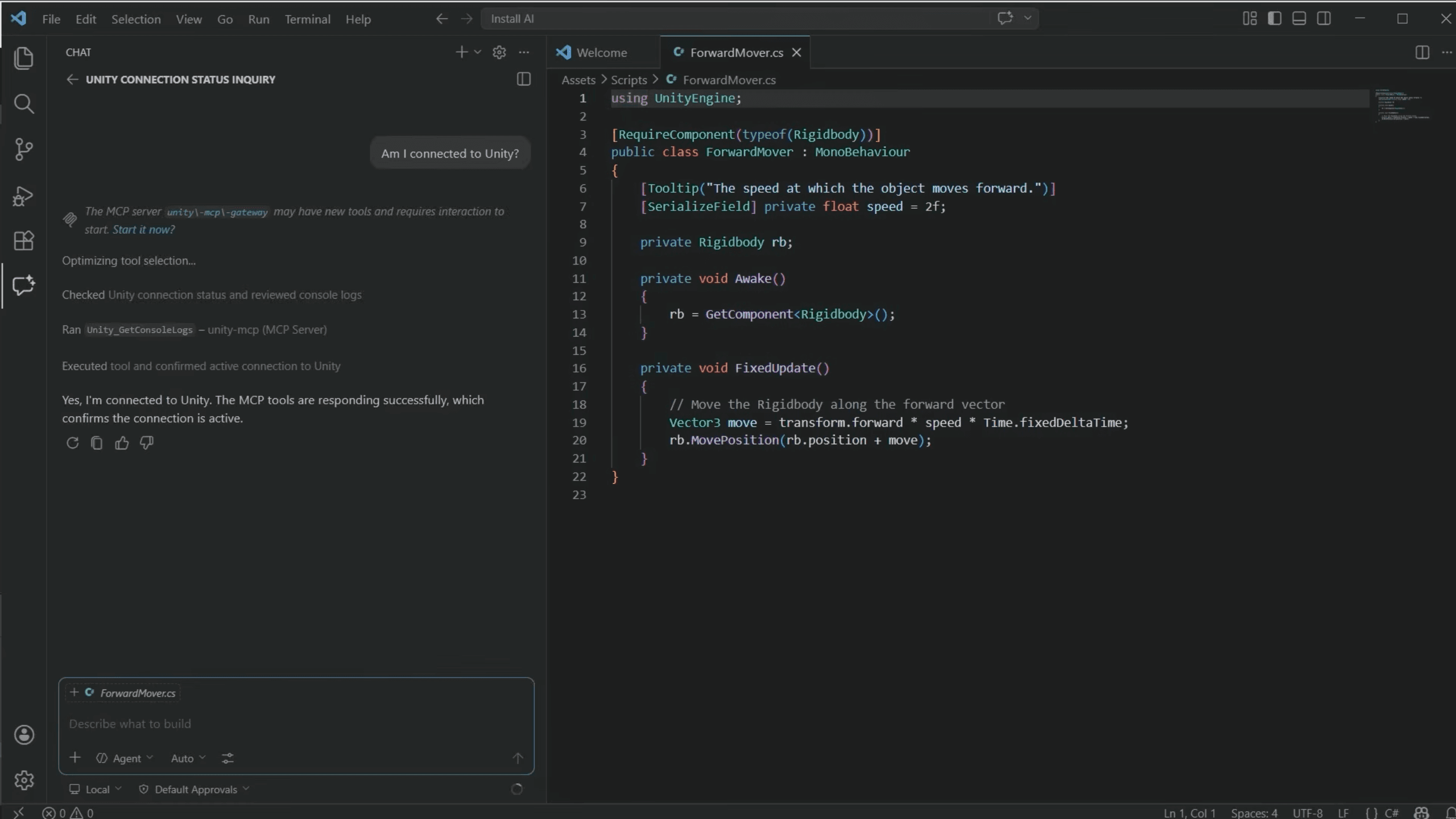Open the Auto model dropdown

point(188,758)
